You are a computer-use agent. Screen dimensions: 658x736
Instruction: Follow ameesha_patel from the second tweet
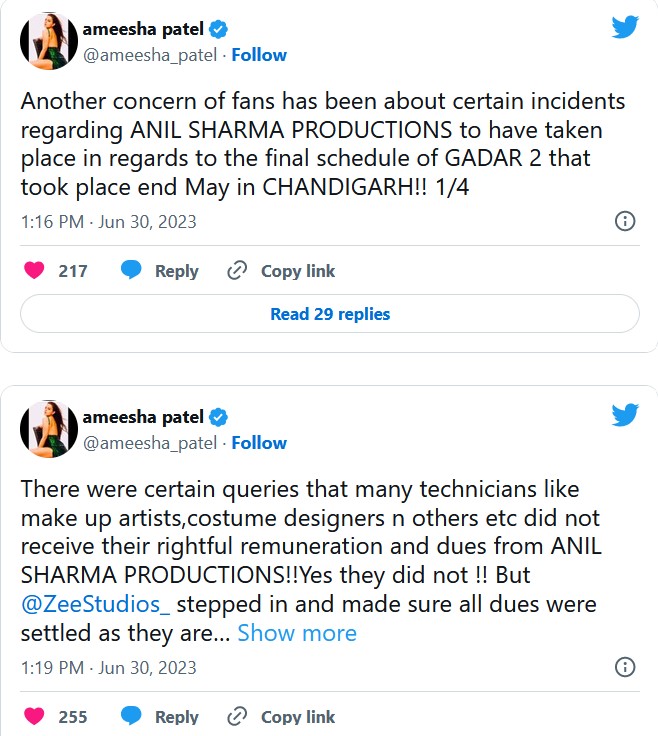tap(259, 443)
